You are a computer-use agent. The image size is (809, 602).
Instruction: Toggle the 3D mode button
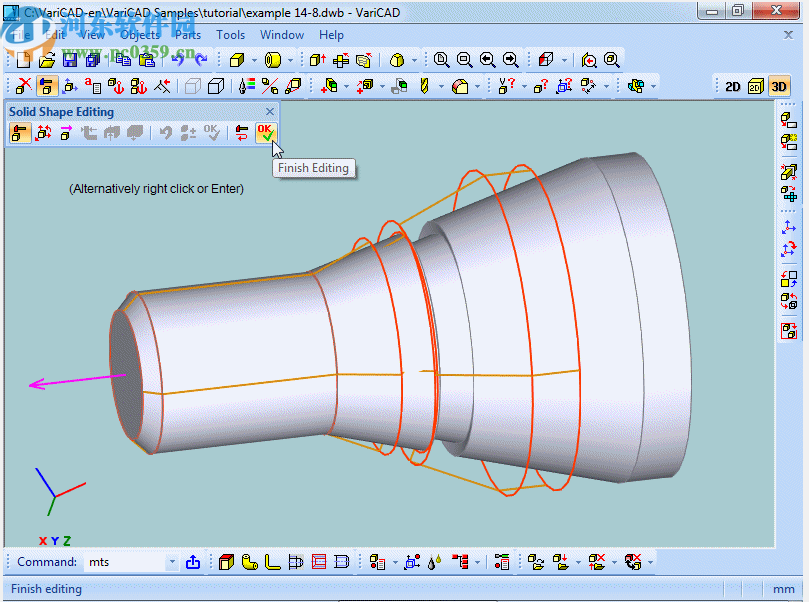click(779, 87)
